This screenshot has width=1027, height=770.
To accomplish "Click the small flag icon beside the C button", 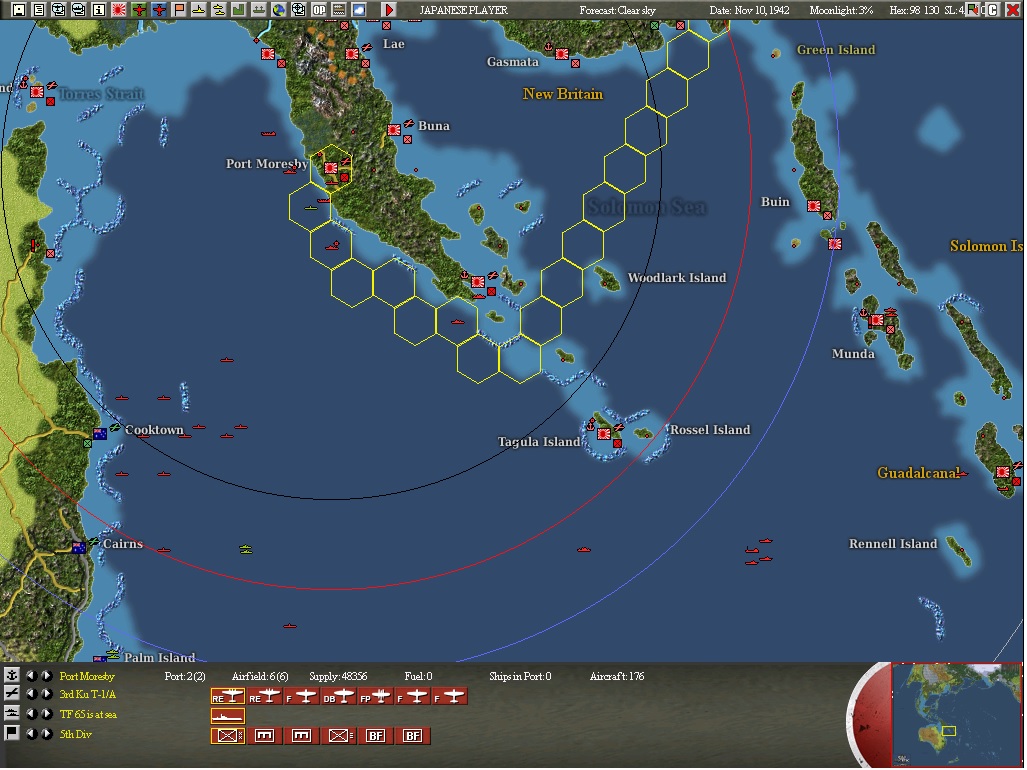I will click(973, 10).
